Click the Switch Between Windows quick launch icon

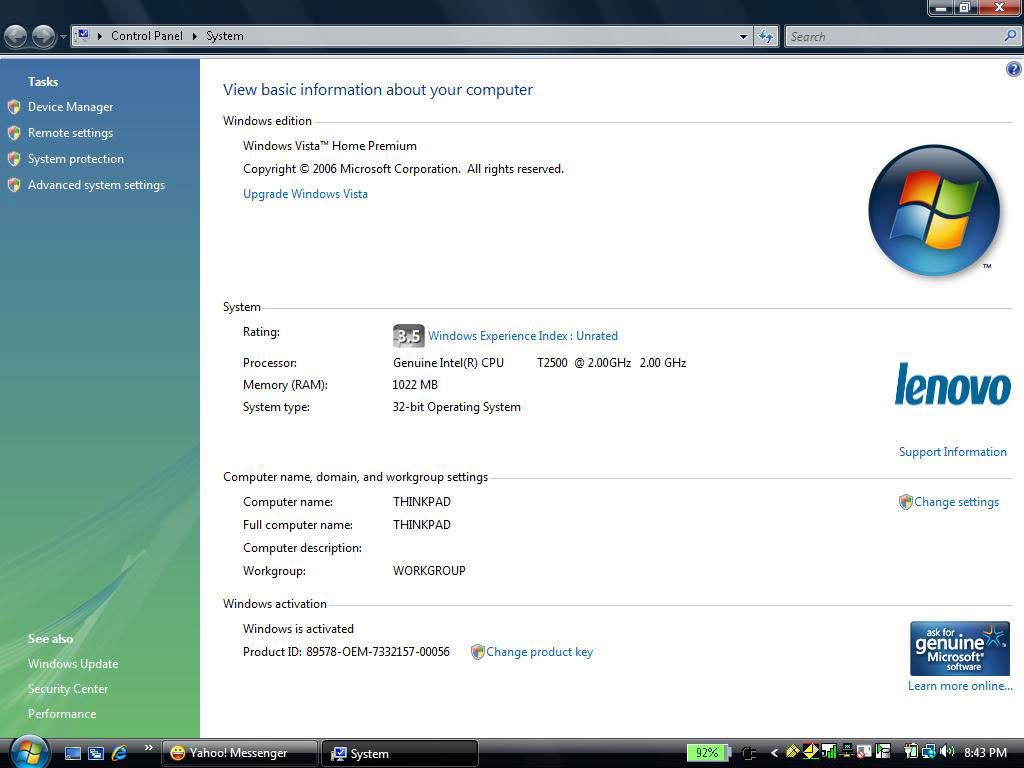pyautogui.click(x=96, y=753)
